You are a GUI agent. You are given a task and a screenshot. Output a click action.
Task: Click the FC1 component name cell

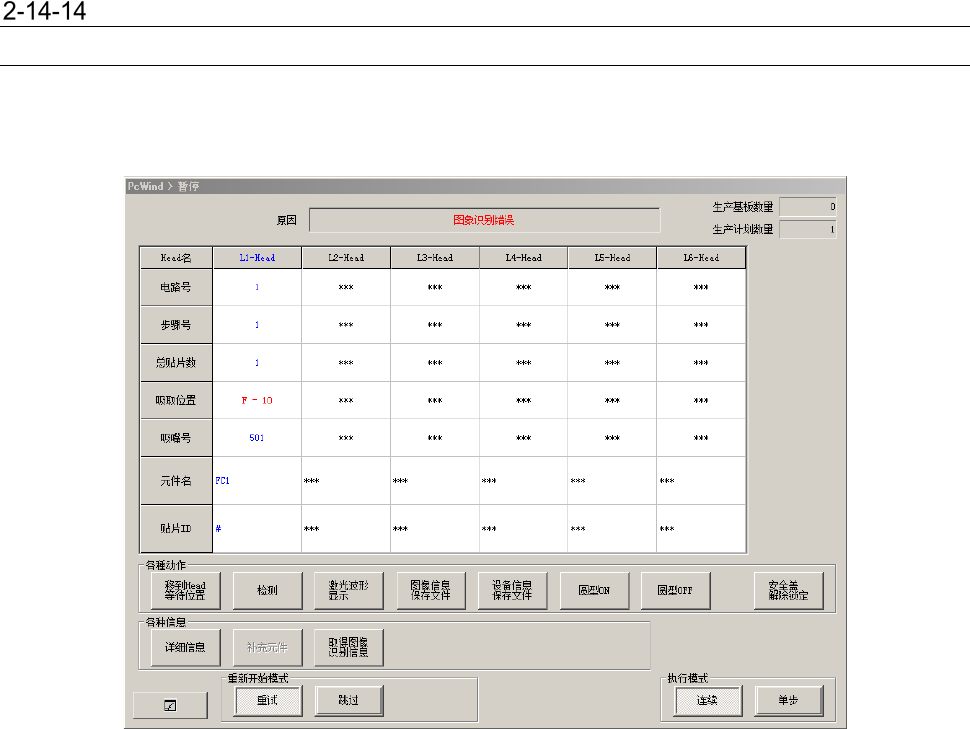click(257, 481)
